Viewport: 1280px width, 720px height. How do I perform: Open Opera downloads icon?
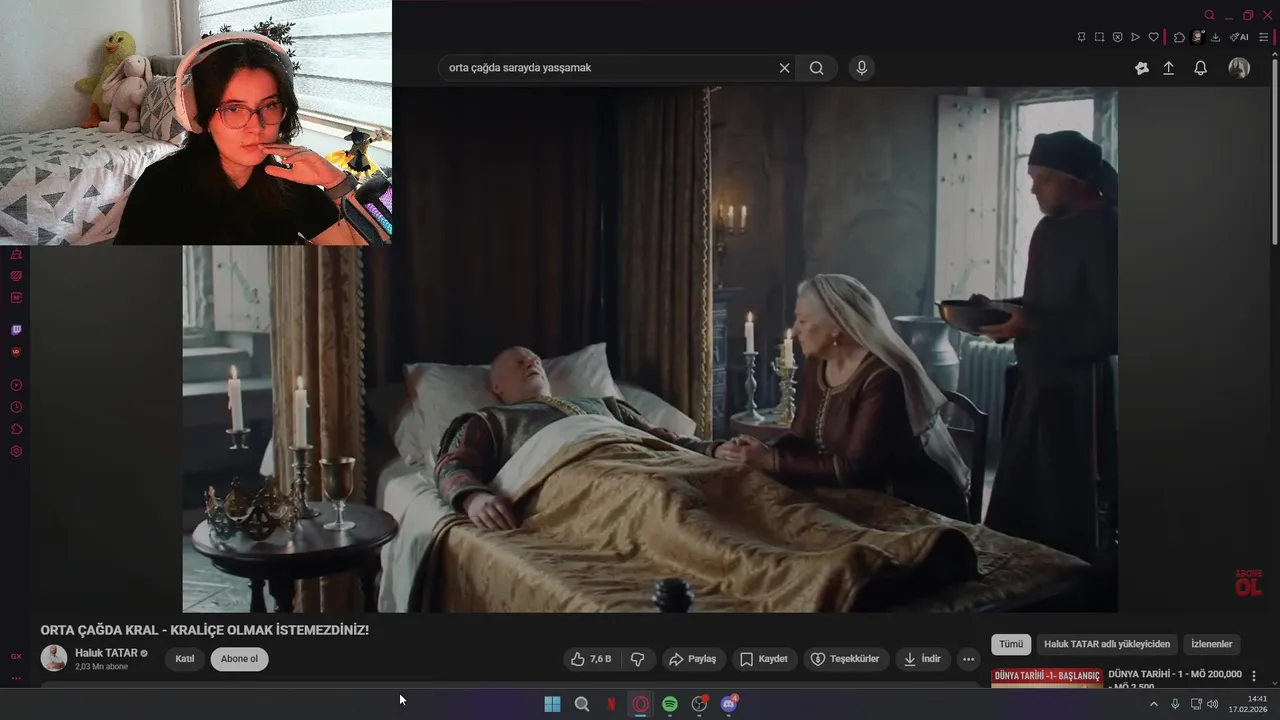1215,37
